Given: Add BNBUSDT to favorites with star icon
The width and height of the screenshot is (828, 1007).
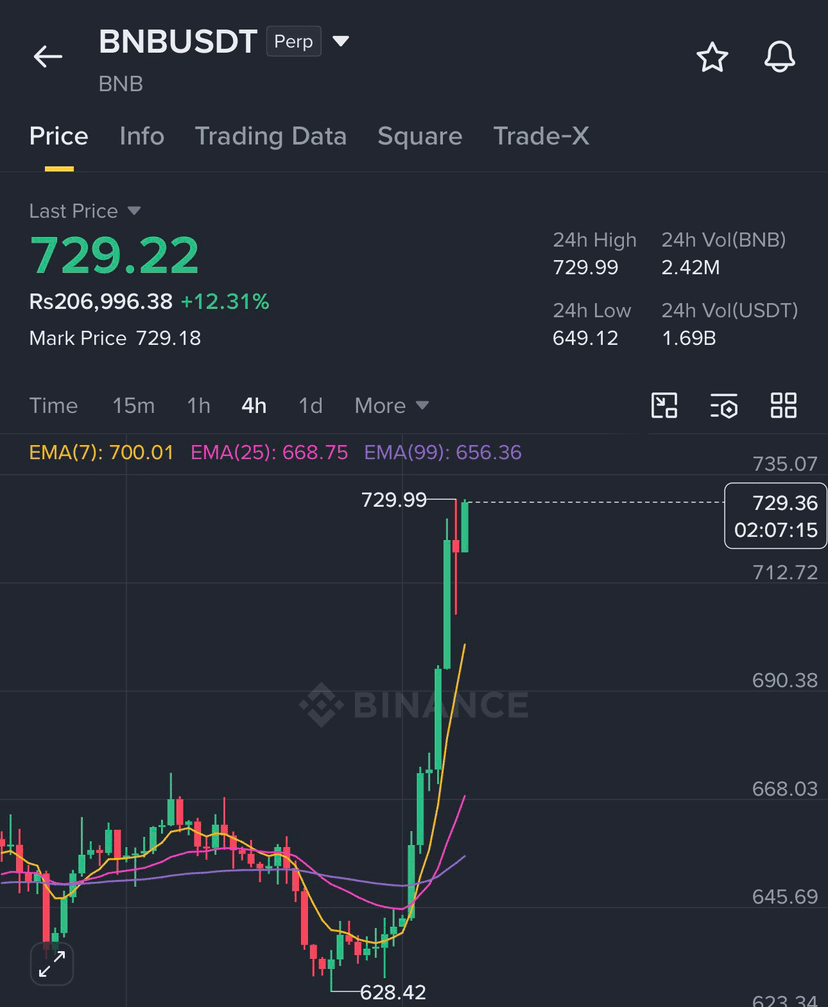Looking at the screenshot, I should (712, 57).
